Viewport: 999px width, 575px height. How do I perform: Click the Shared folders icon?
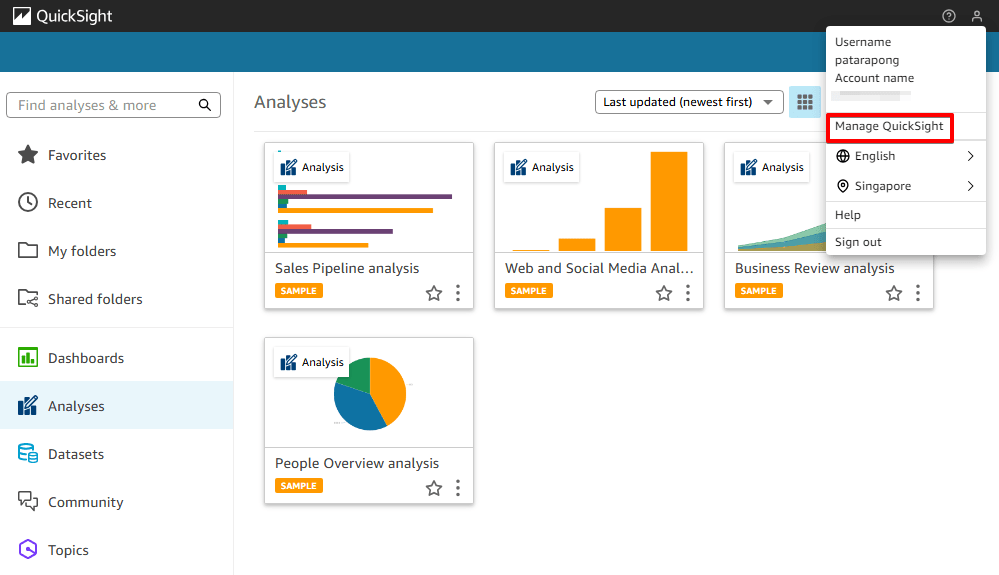[28, 298]
